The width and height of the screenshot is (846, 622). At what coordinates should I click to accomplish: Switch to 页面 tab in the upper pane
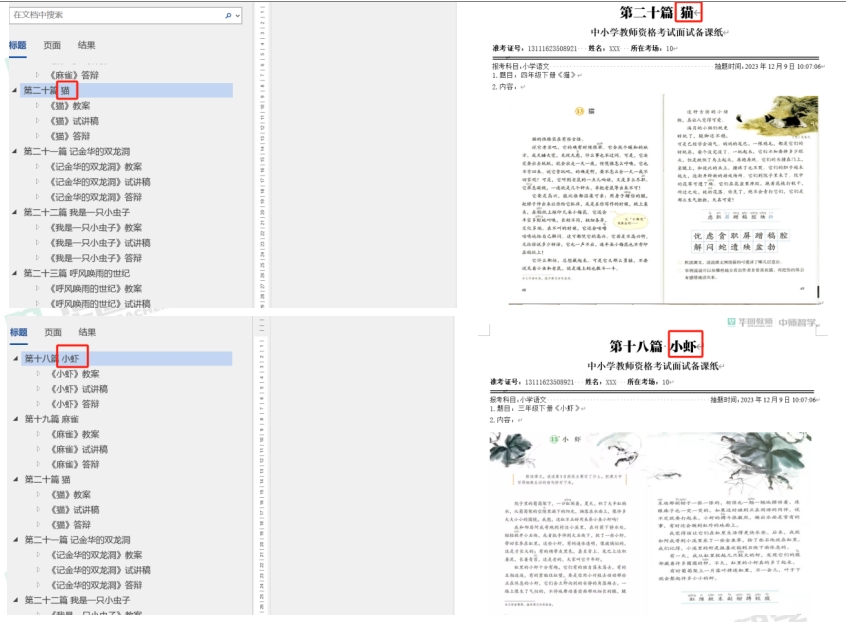52,45
